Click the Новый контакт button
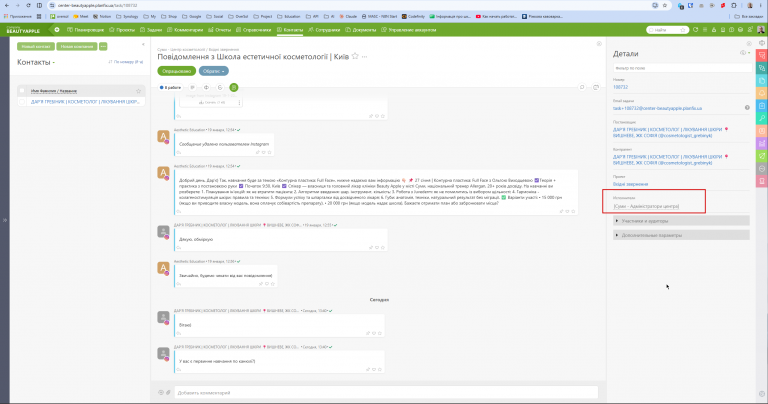Image resolution: width=768 pixels, height=404 pixels. (36, 47)
